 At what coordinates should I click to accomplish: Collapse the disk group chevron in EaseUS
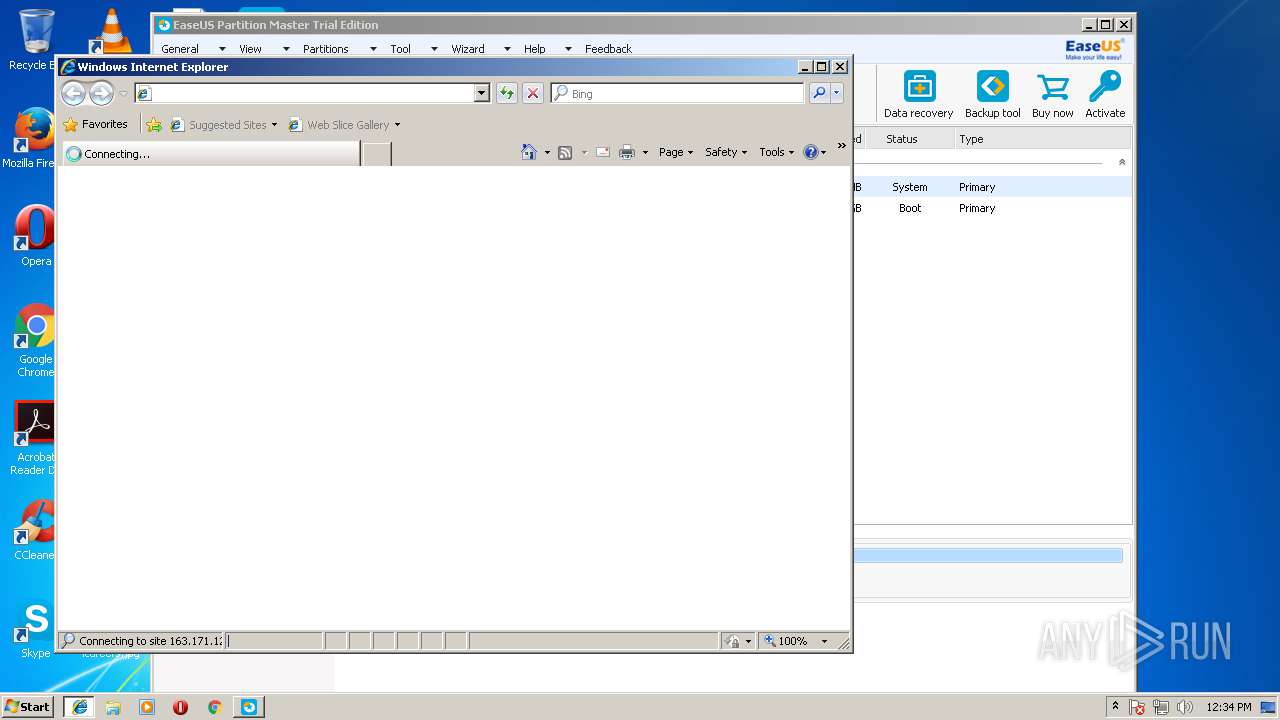tap(1121, 162)
